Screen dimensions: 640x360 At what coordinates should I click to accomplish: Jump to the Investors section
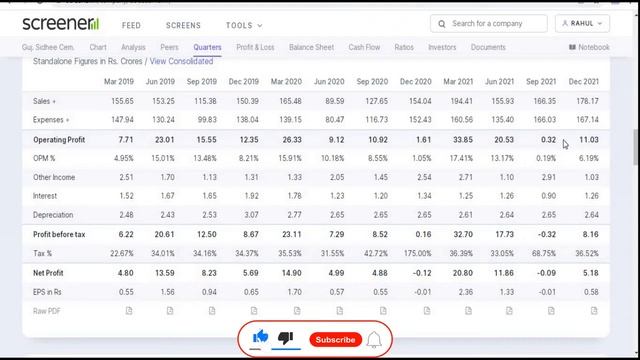click(442, 47)
